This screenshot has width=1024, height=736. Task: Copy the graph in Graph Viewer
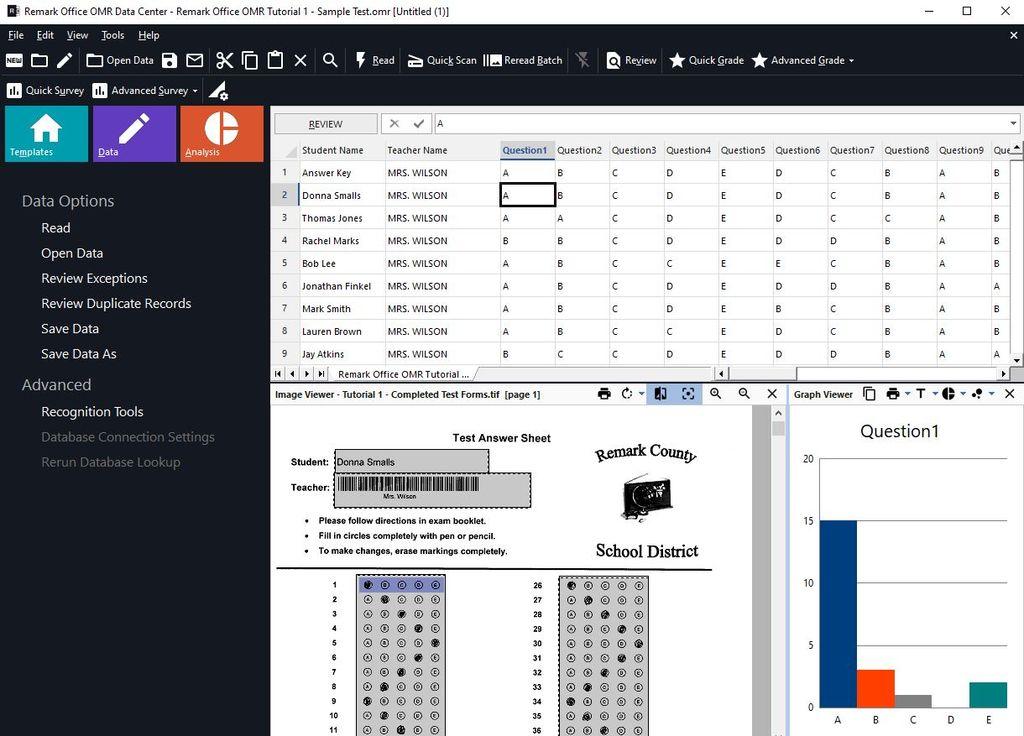[869, 394]
